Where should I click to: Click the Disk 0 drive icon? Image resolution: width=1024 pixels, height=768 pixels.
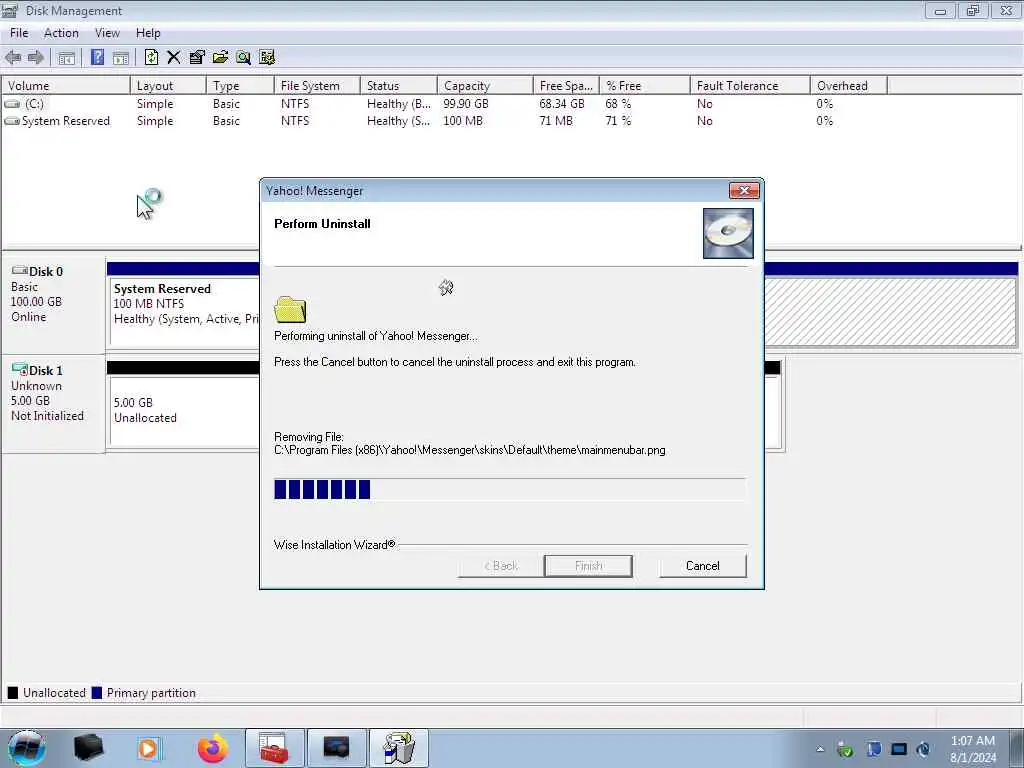[19, 270]
